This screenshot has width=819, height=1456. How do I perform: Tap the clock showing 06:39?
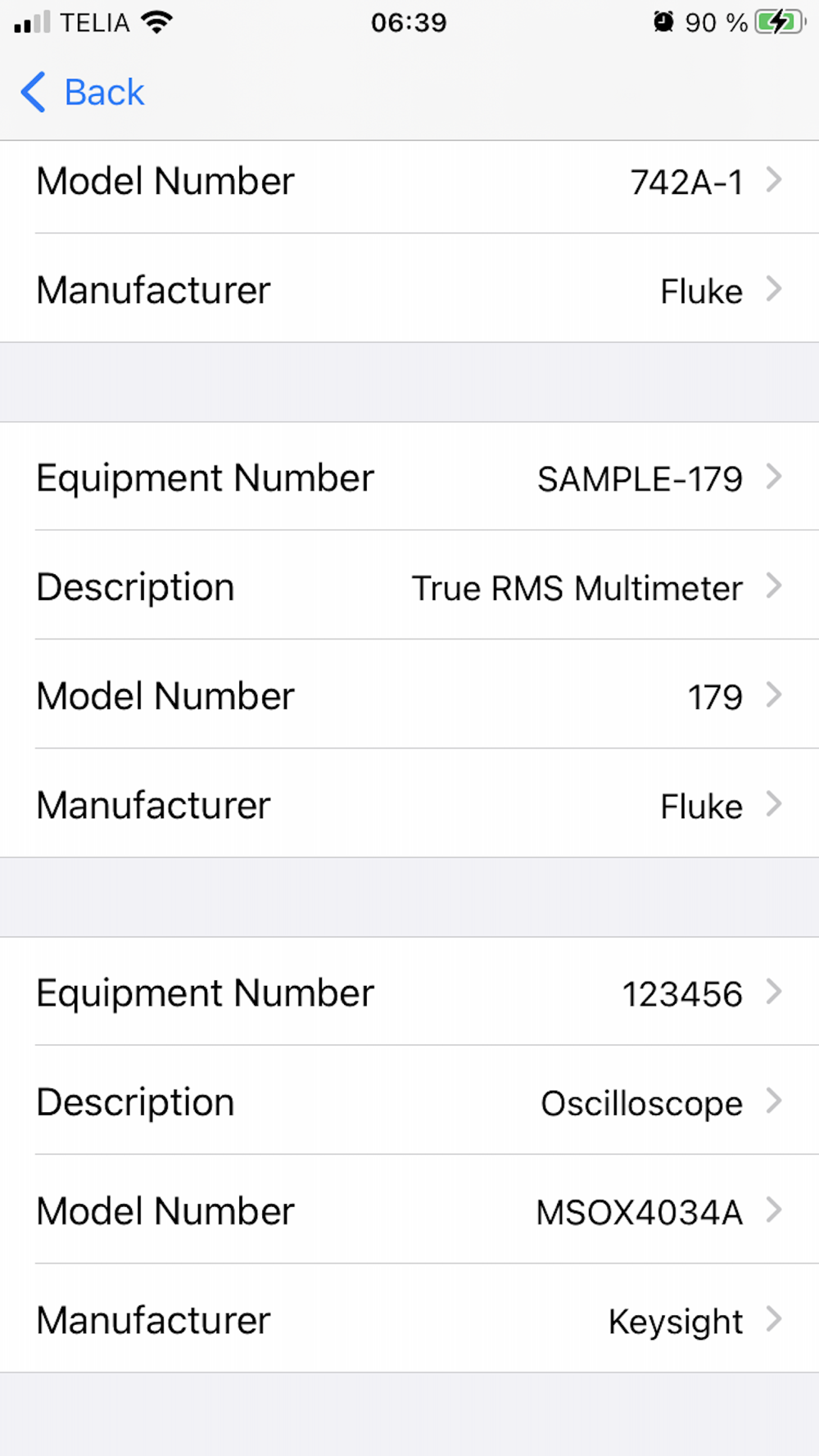(x=409, y=22)
